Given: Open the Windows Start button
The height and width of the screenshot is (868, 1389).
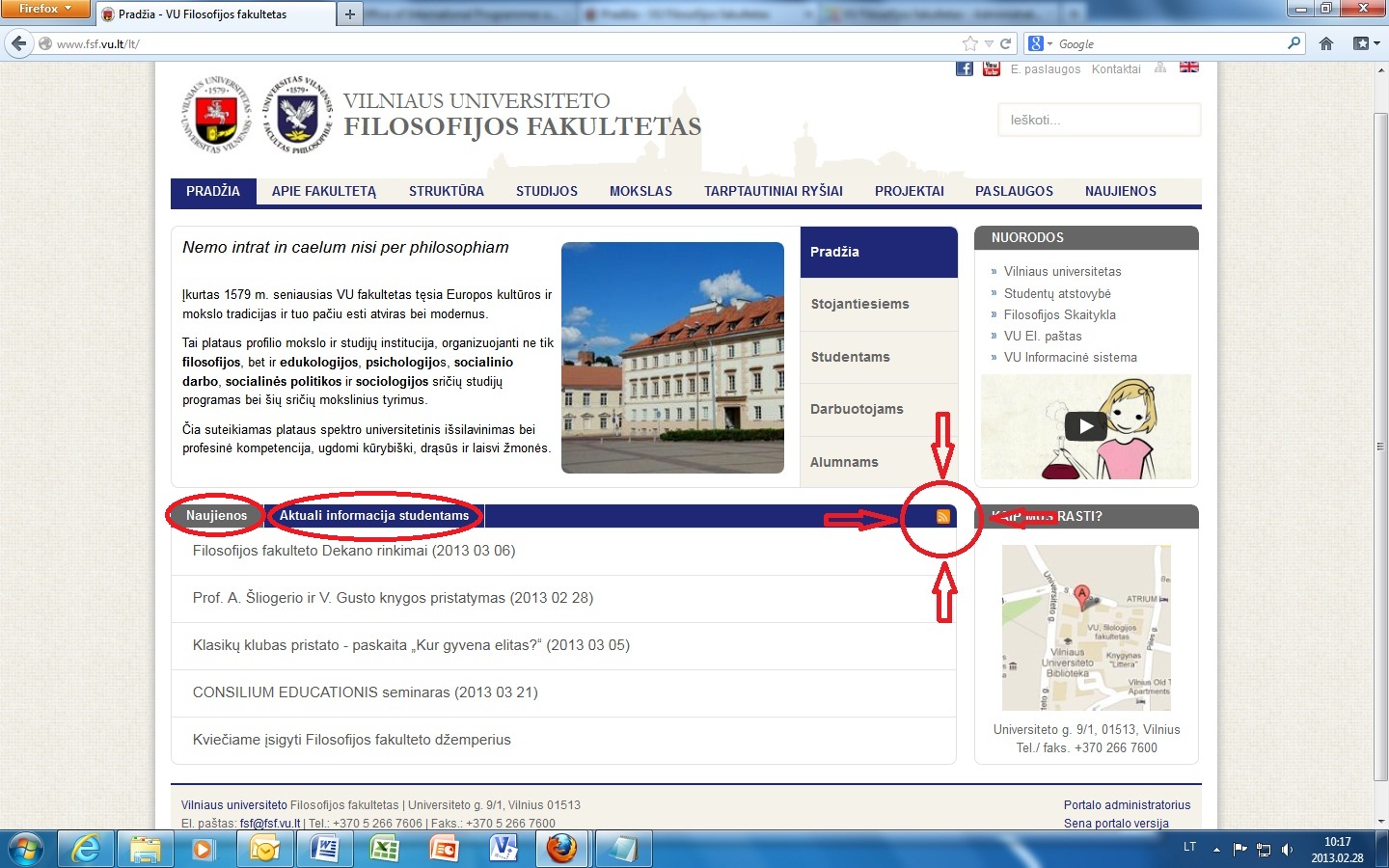Looking at the screenshot, I should click(26, 849).
